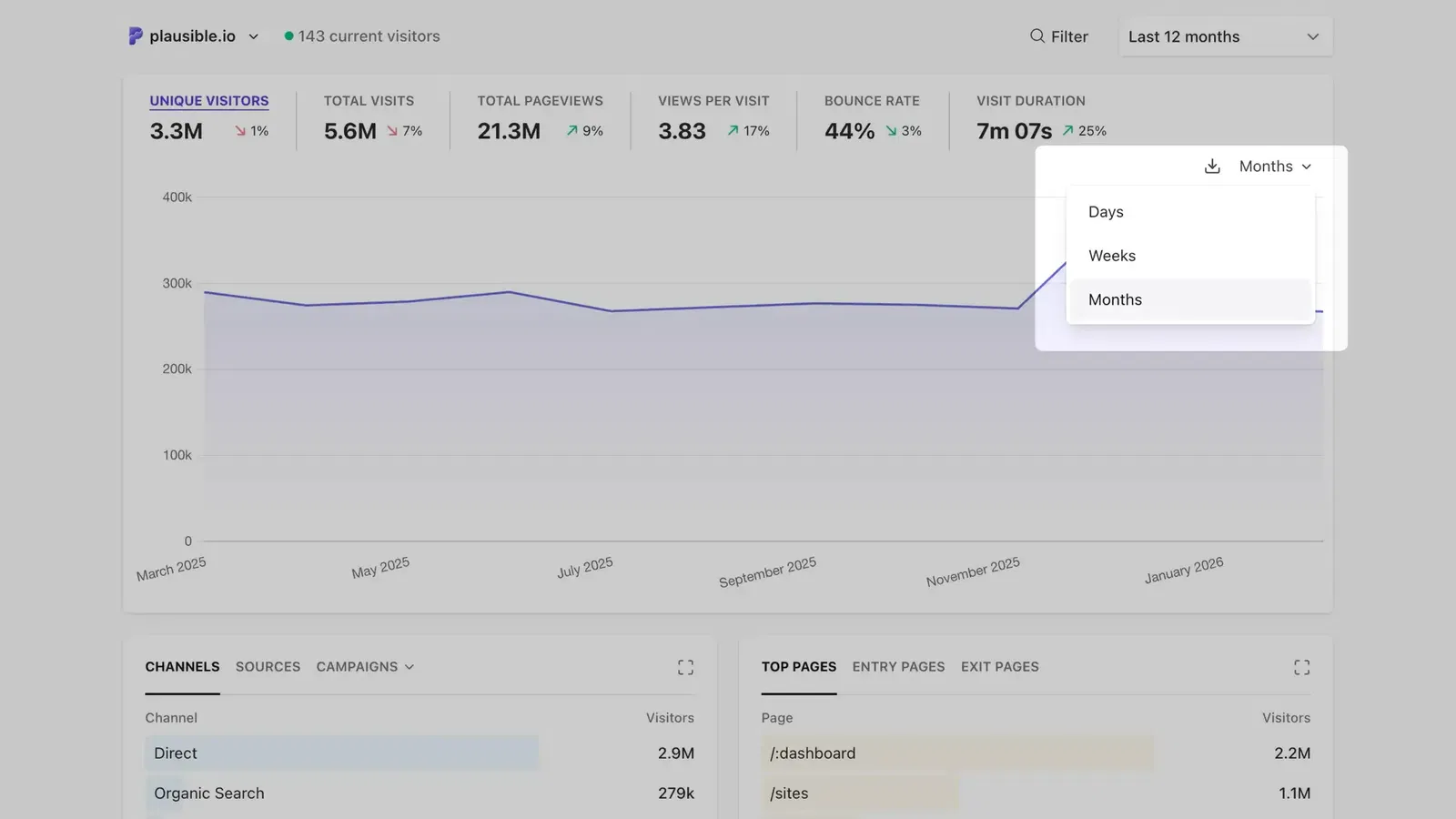Click the live visitors indicator dot

(x=289, y=35)
